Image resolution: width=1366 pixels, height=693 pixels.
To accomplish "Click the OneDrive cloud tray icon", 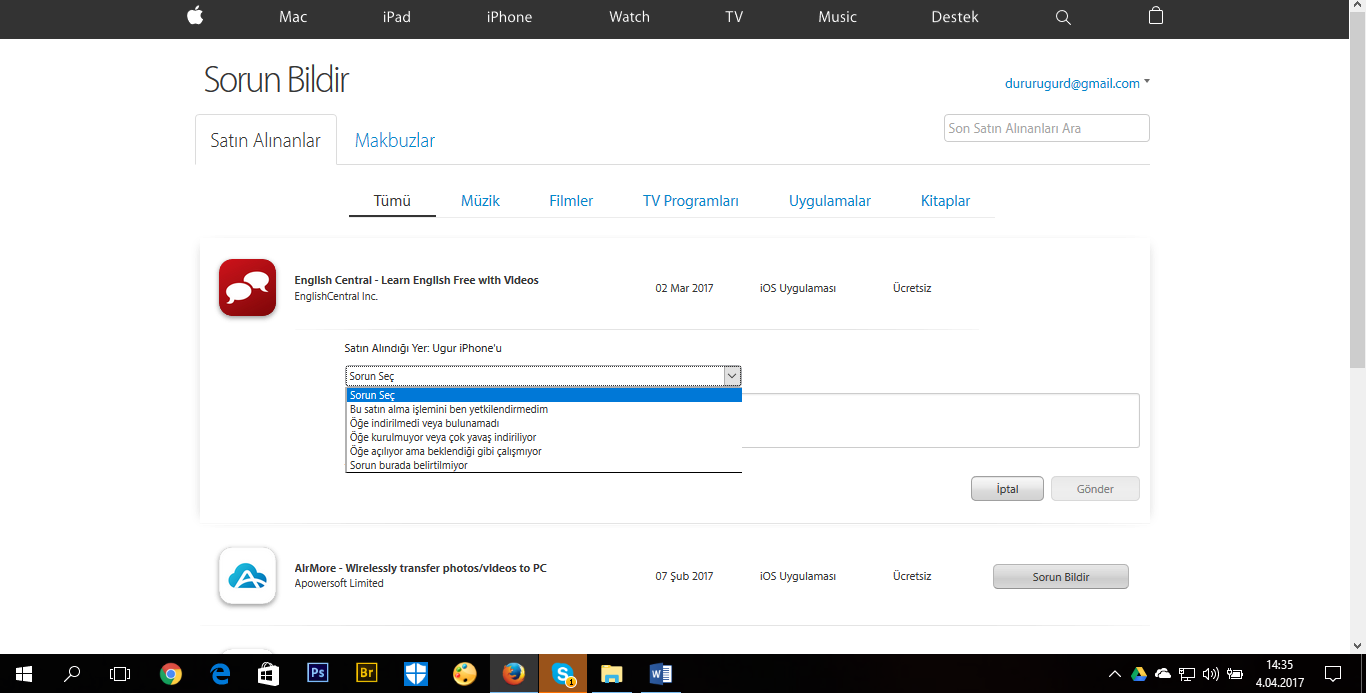I will click(x=1163, y=674).
